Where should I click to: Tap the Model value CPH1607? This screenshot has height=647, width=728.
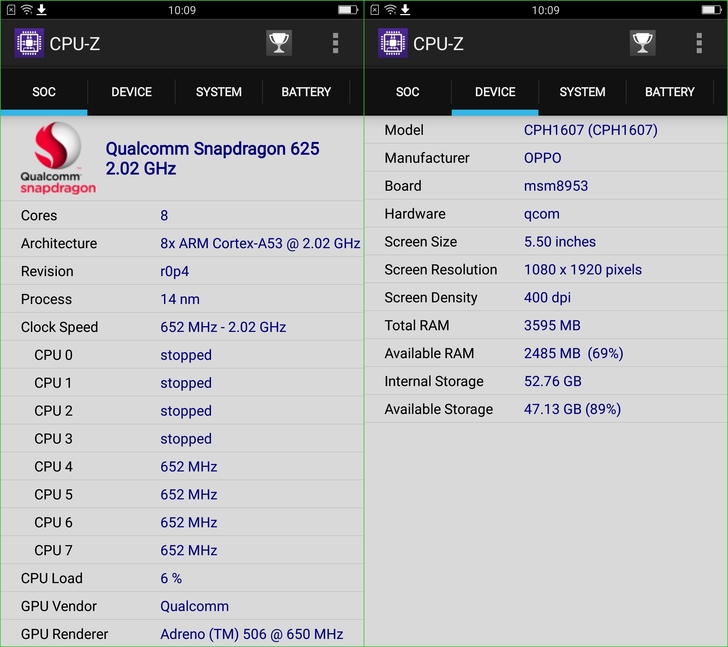pyautogui.click(x=591, y=130)
